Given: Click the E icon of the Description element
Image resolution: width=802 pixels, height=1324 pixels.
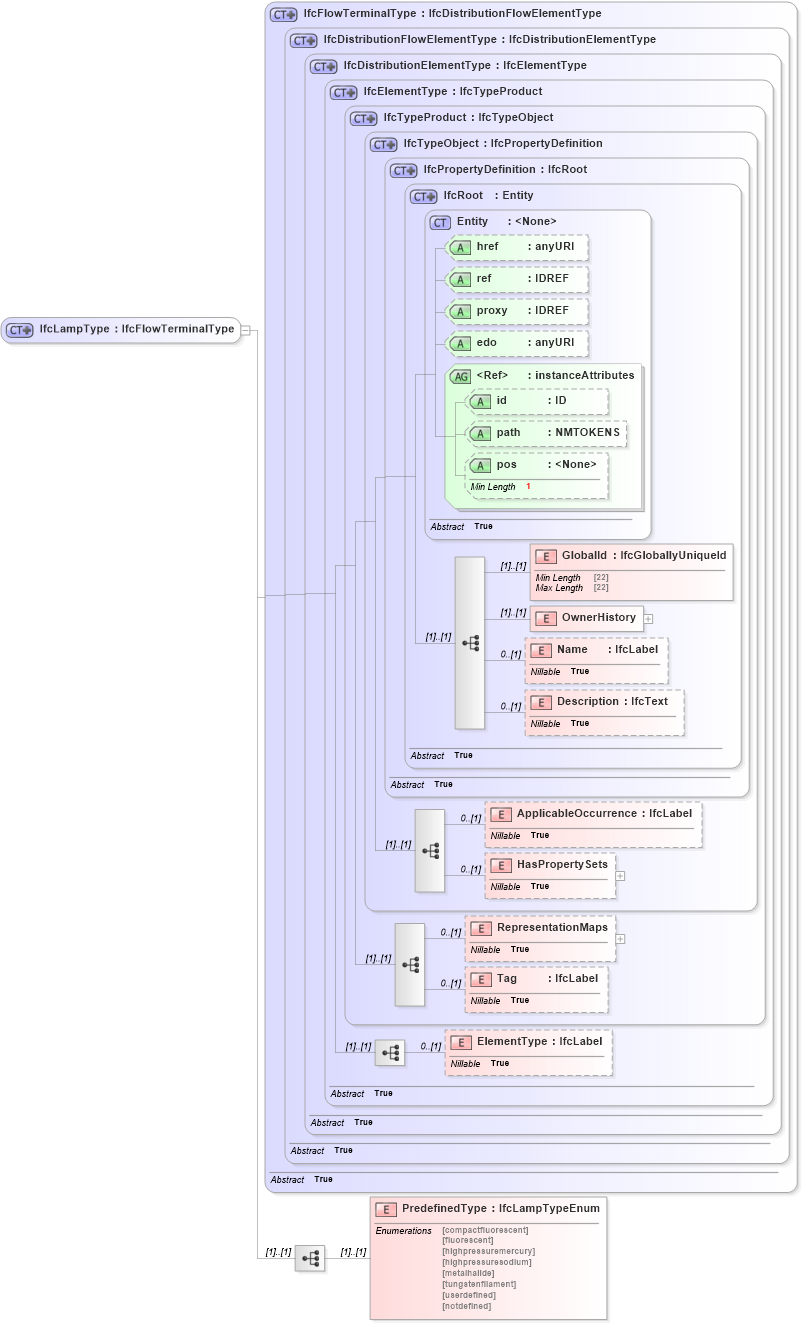Looking at the screenshot, I should coord(541,702).
